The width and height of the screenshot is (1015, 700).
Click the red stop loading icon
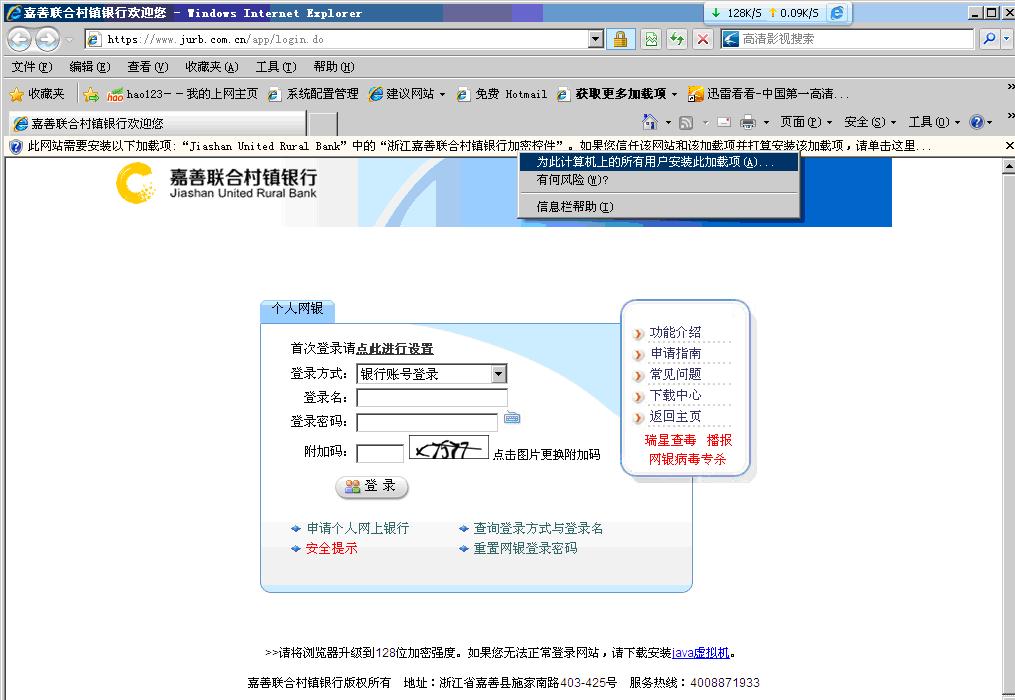click(703, 39)
